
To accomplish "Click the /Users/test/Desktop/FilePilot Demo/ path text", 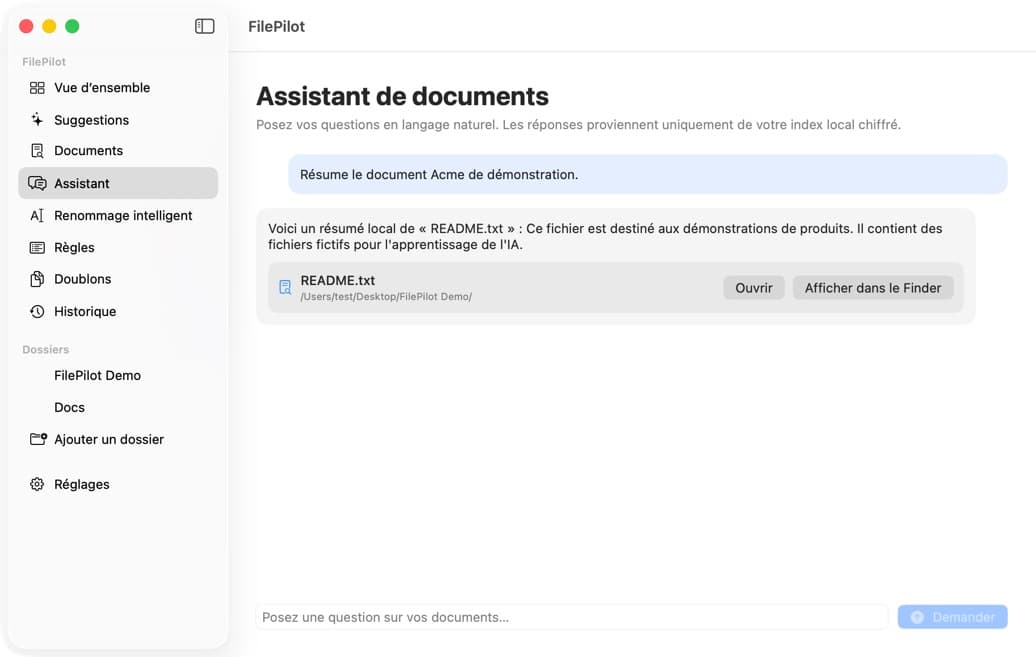I will click(x=386, y=297).
